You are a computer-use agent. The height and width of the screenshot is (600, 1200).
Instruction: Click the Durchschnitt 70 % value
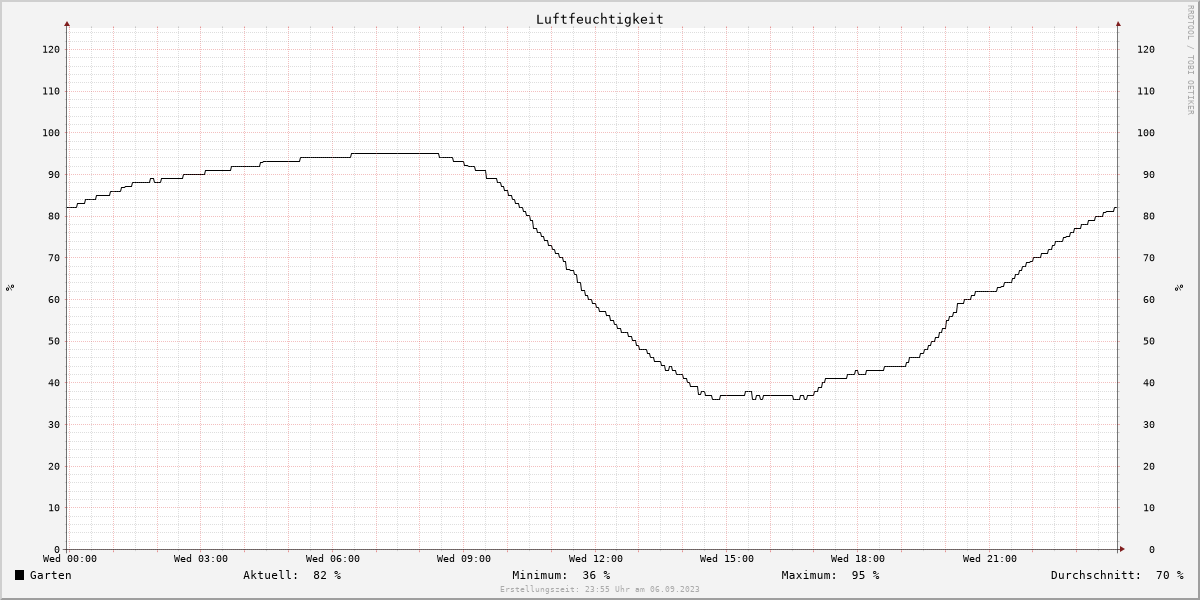(x=1117, y=575)
